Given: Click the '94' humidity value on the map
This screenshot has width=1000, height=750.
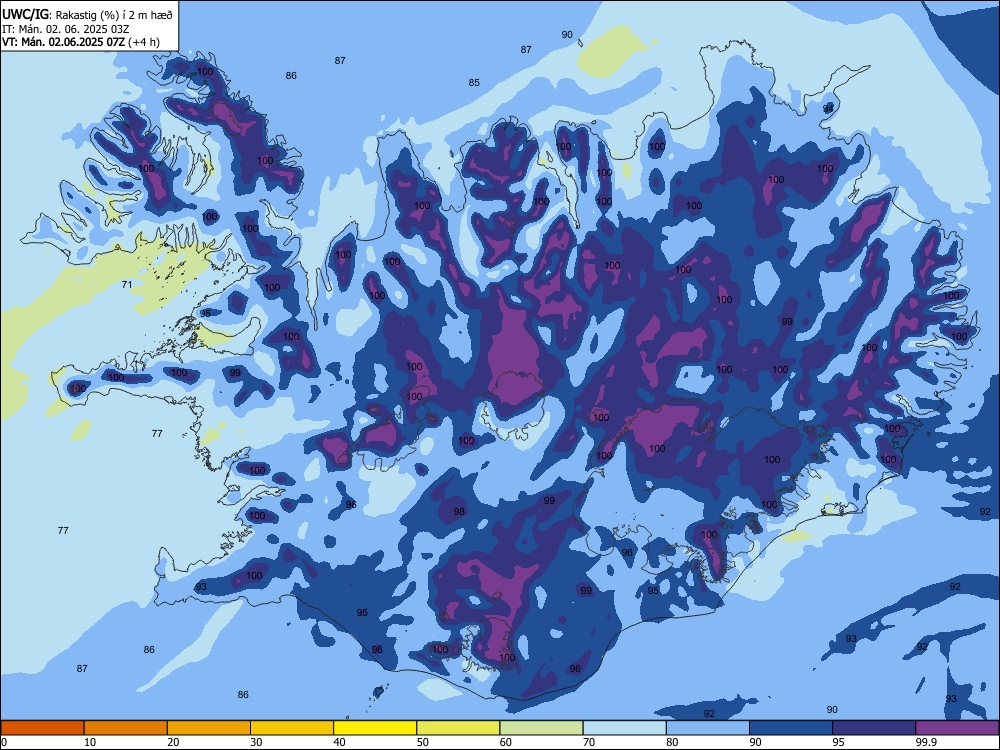Looking at the screenshot, I should (828, 108).
